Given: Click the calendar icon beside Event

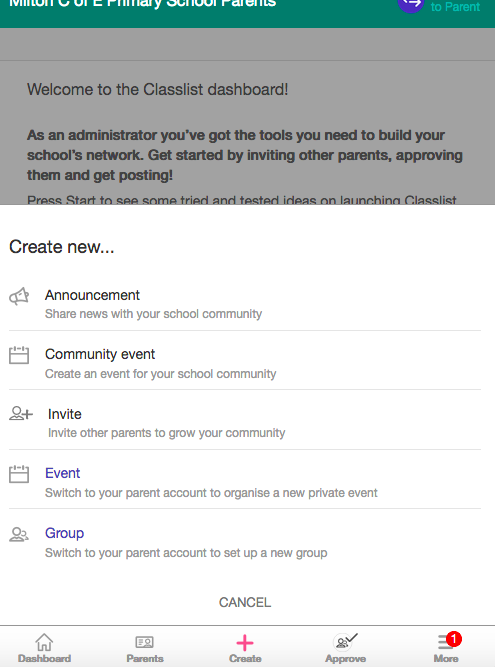Looking at the screenshot, I should tap(19, 474).
